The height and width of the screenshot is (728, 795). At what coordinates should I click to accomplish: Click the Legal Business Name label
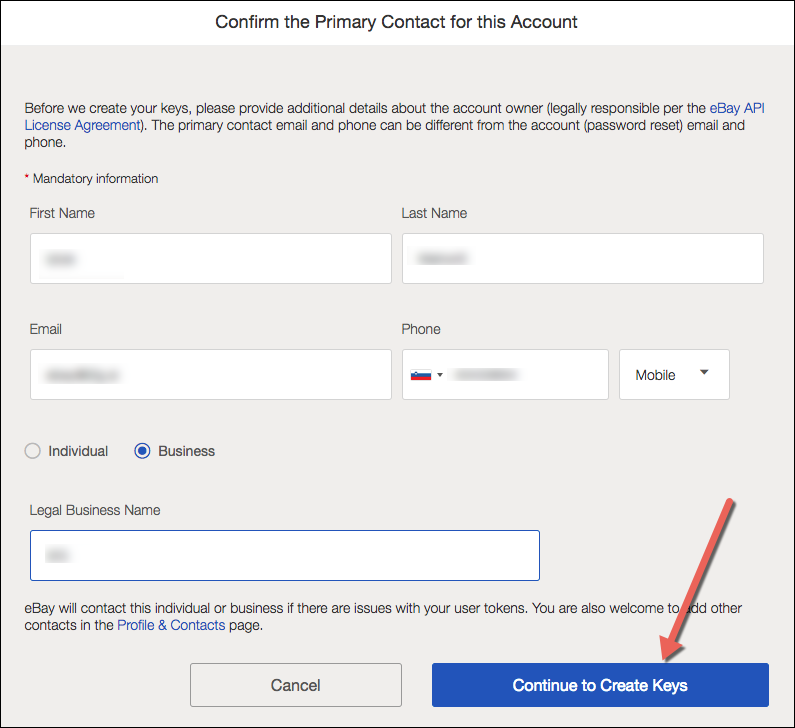click(x=95, y=510)
